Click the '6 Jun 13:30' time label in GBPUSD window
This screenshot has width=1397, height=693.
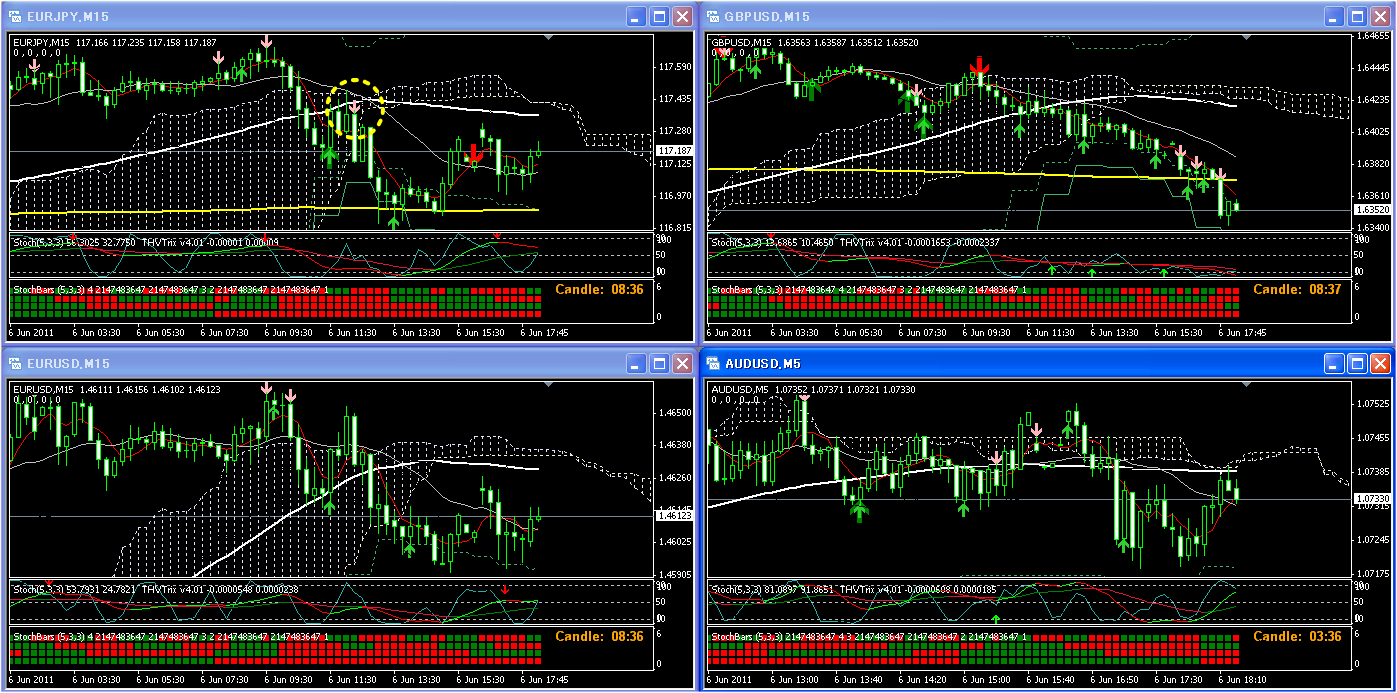(1115, 332)
